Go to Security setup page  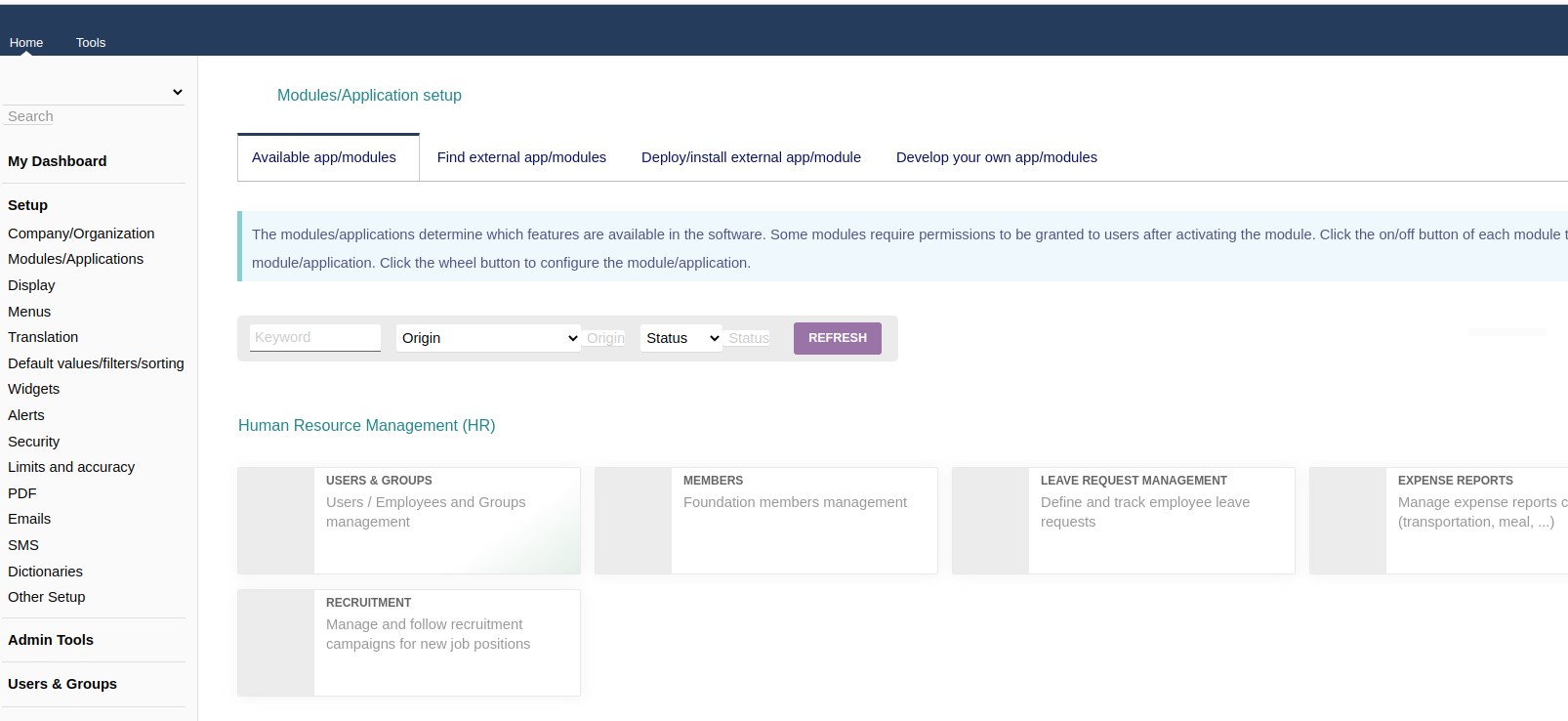34,442
